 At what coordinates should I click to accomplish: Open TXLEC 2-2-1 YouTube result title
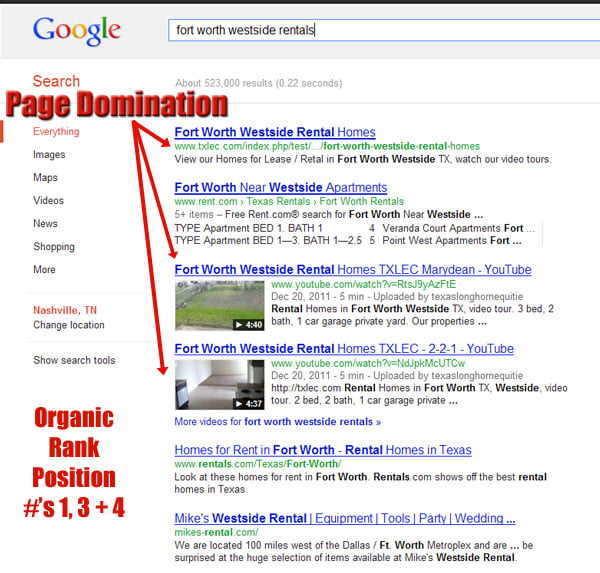pyautogui.click(x=344, y=349)
